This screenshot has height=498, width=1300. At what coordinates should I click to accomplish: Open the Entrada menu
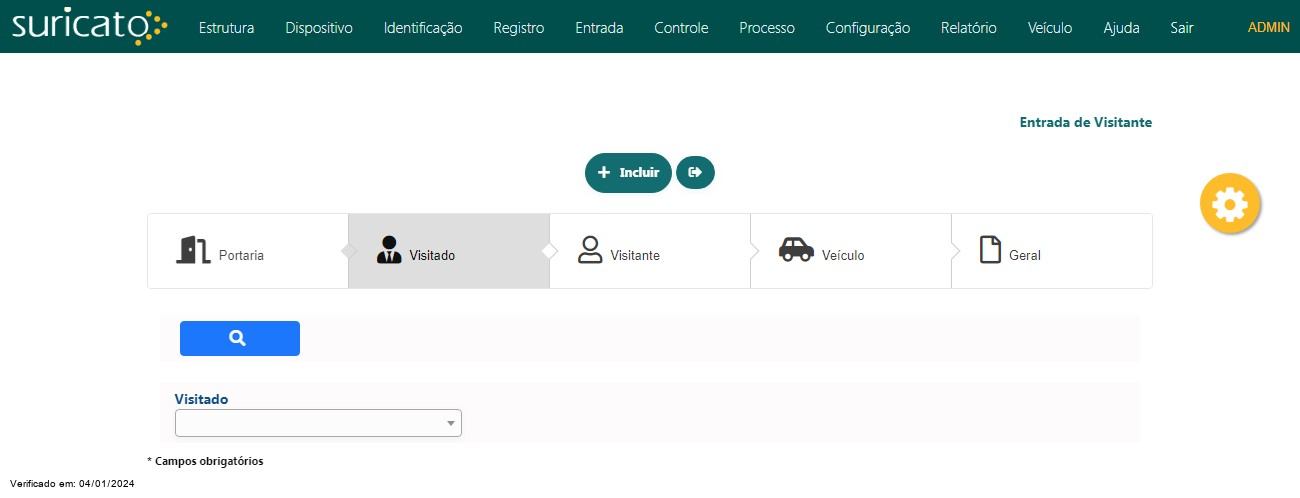point(599,28)
